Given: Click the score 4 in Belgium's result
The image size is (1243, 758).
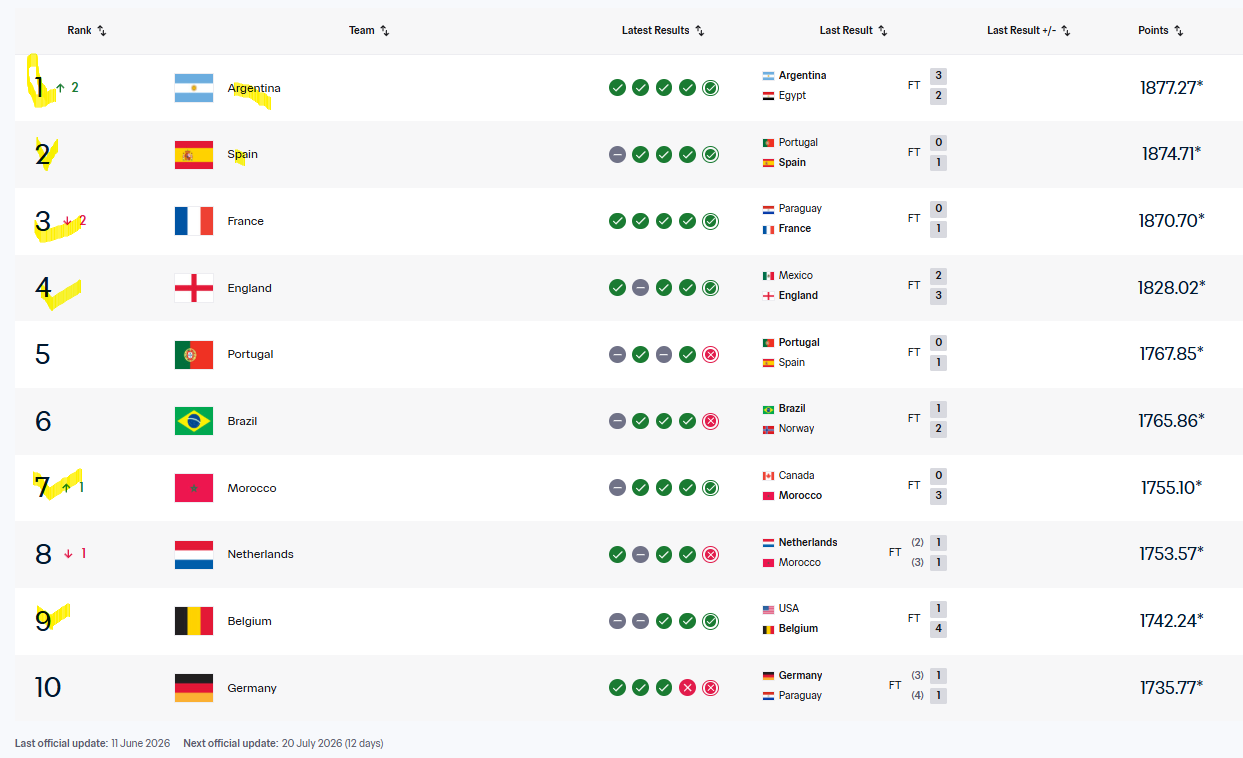Looking at the screenshot, I should click(x=938, y=629).
